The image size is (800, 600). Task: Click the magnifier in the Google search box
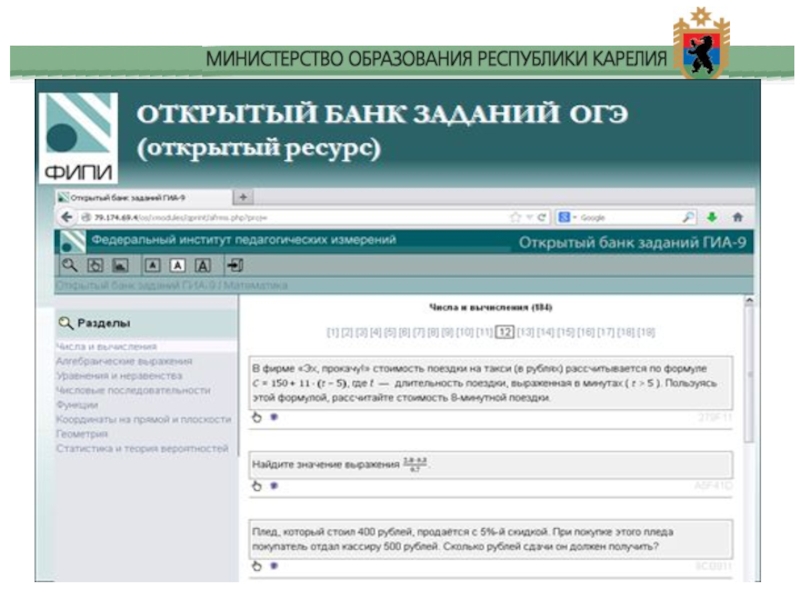pyautogui.click(x=688, y=217)
